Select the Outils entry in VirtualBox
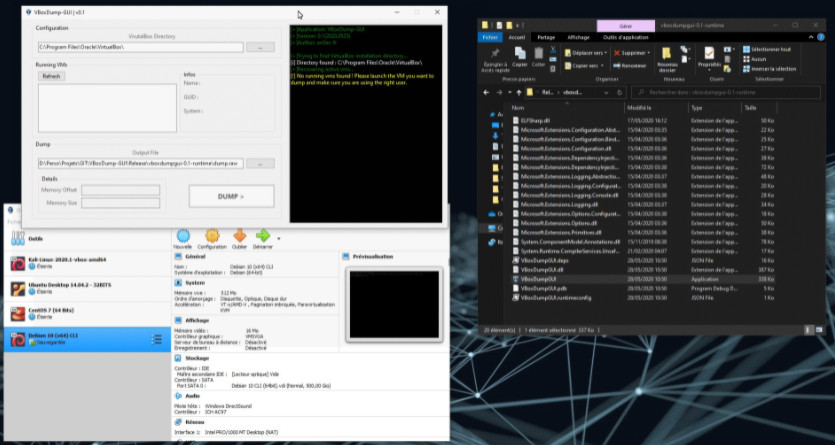This screenshot has height=445, width=835. (87, 239)
